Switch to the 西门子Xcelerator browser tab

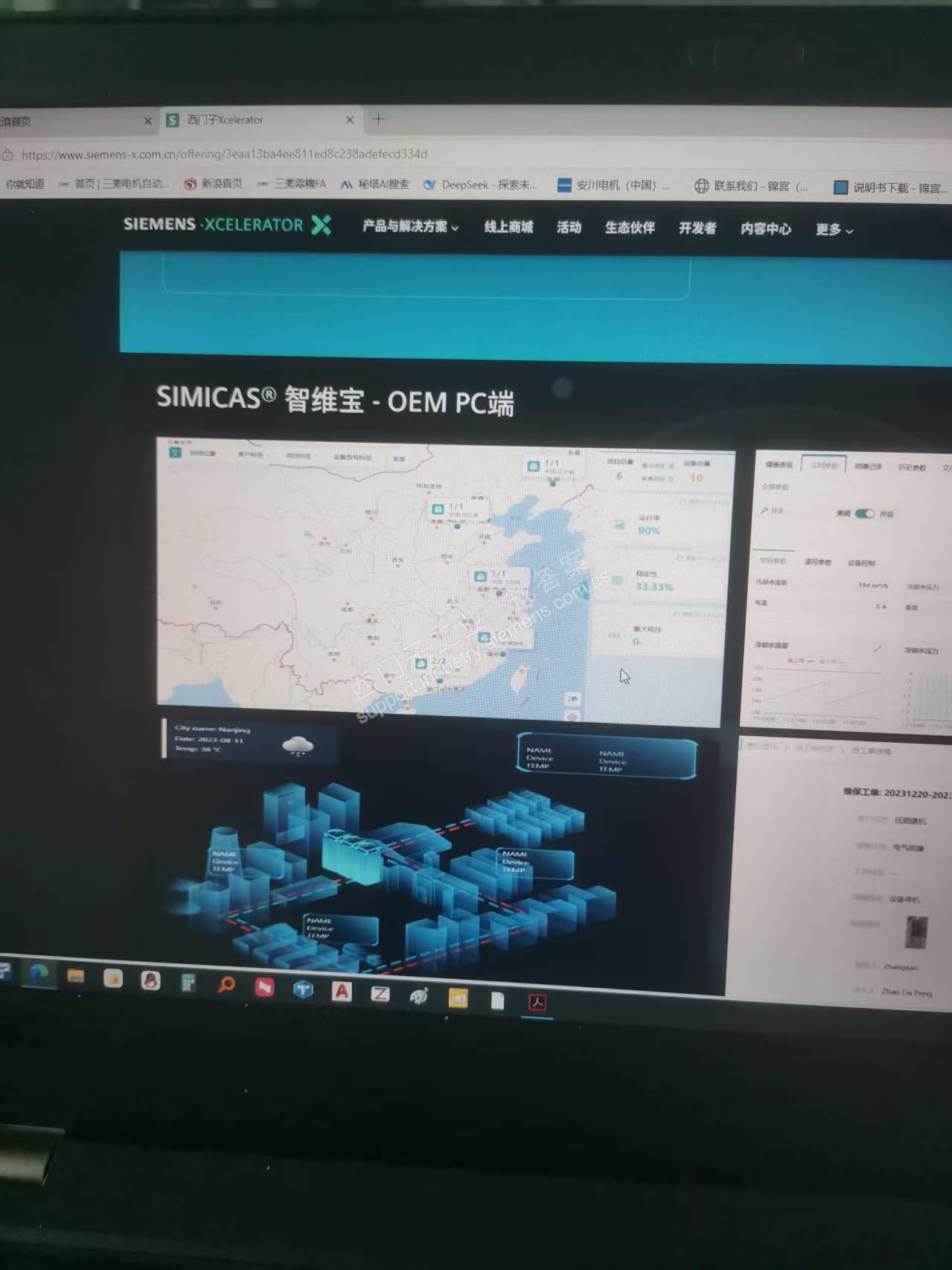pyautogui.click(x=261, y=120)
